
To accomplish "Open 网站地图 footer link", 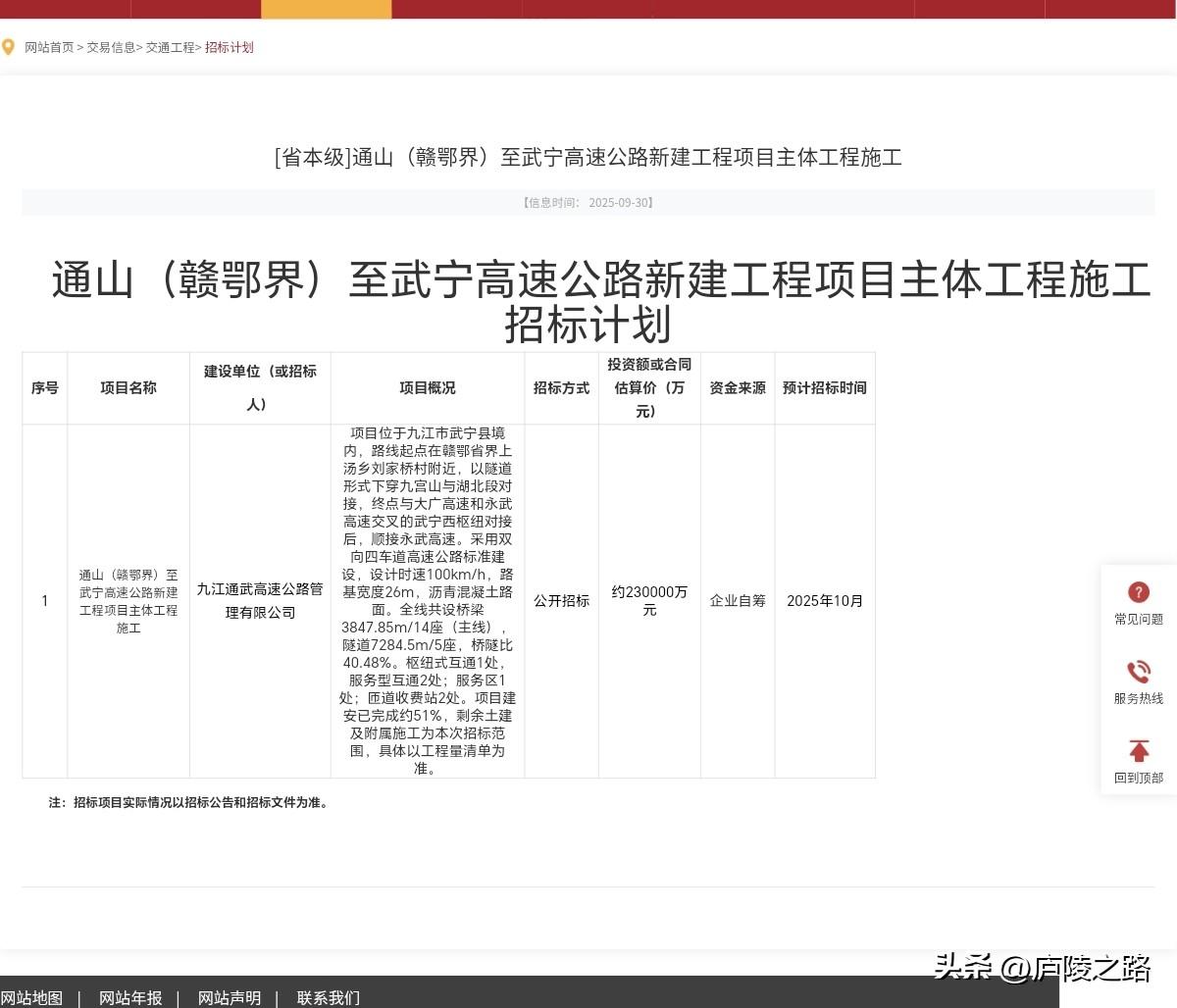I will [x=31, y=998].
